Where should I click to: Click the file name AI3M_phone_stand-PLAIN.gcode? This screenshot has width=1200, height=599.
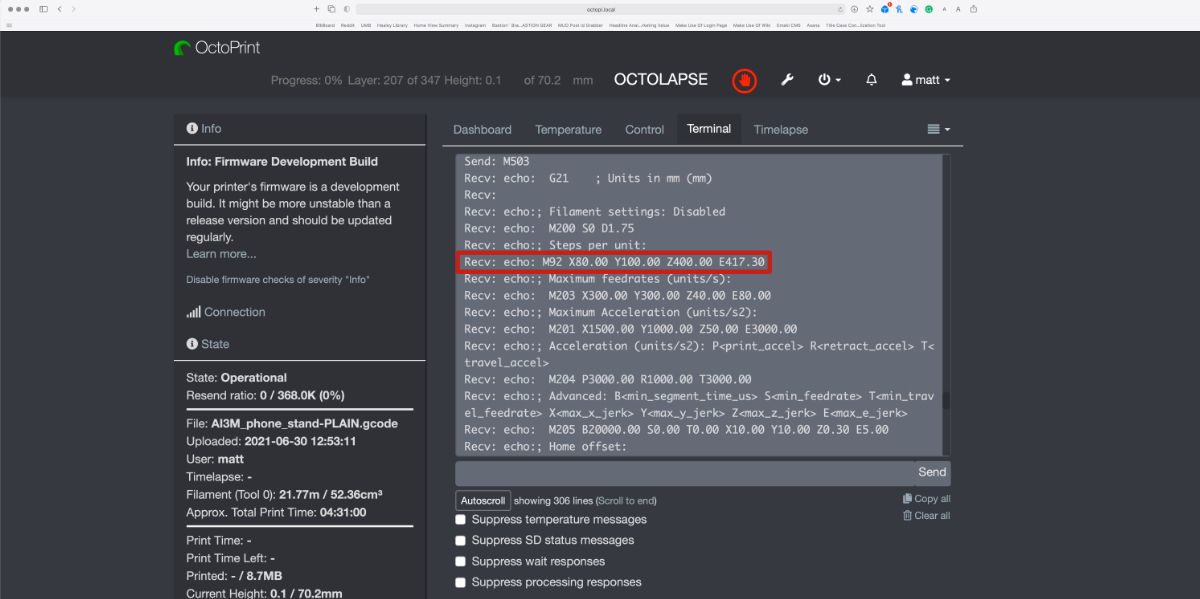(304, 424)
